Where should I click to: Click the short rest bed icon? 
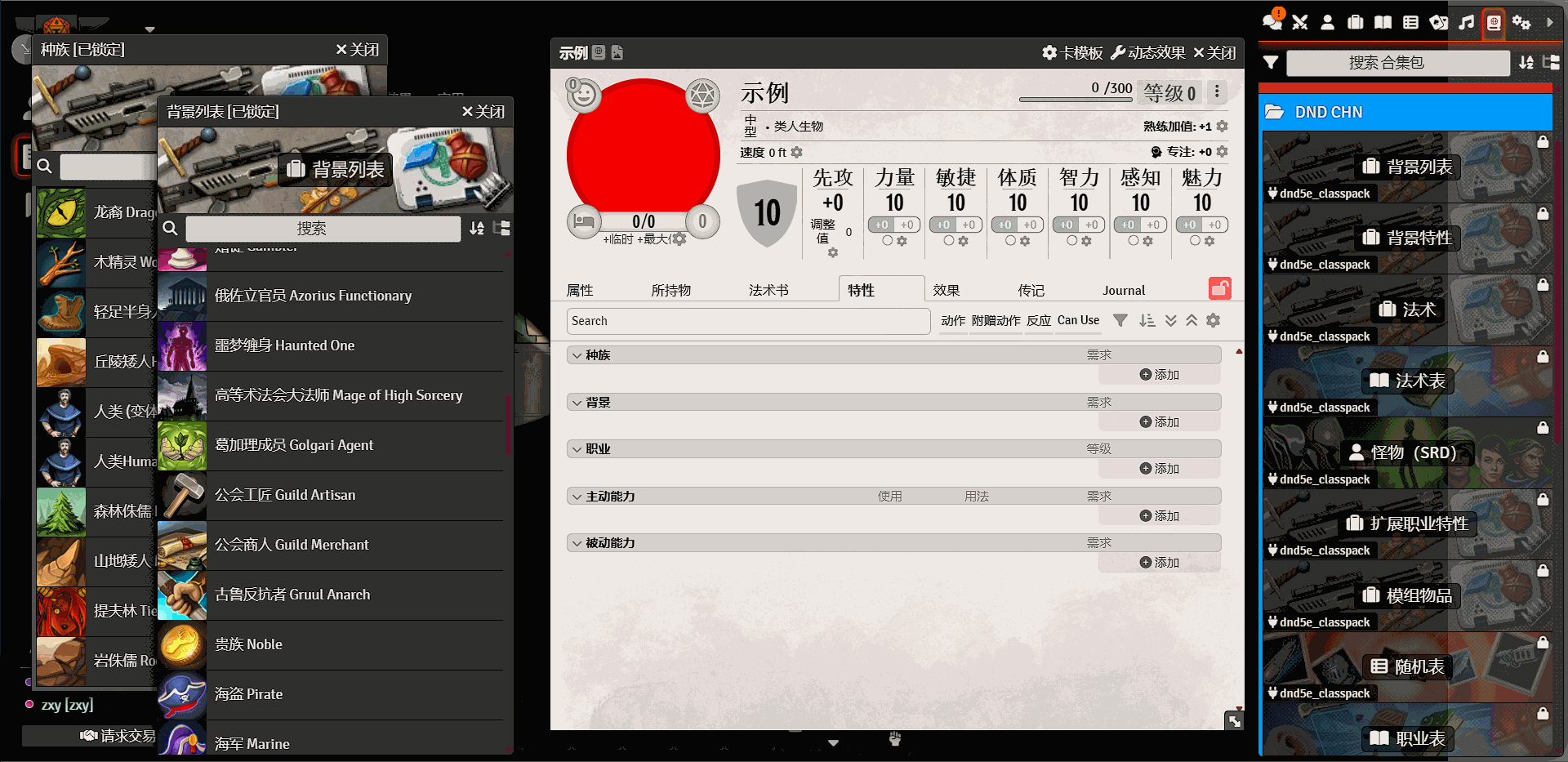pyautogui.click(x=583, y=221)
